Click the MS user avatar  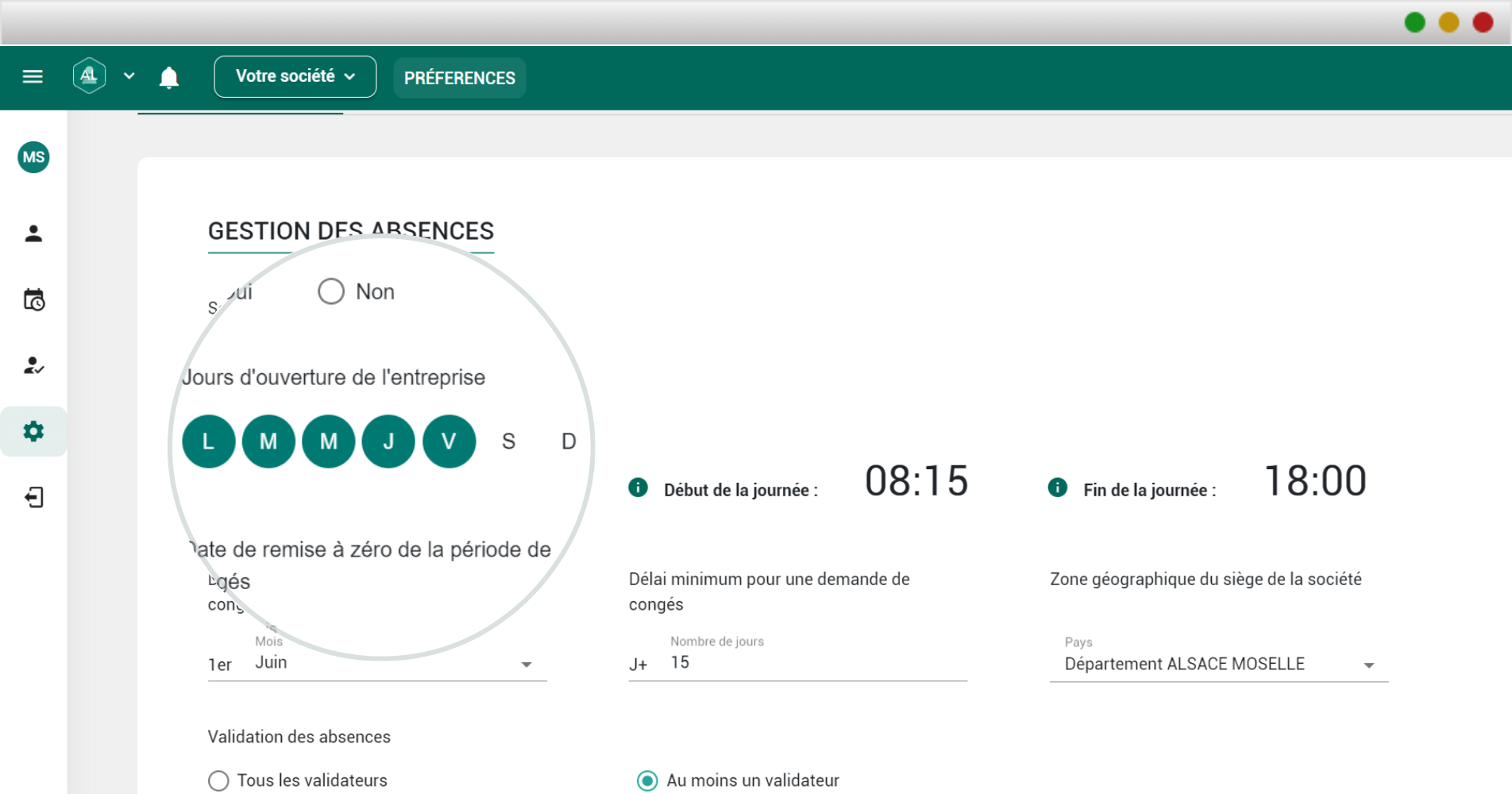[x=33, y=157]
